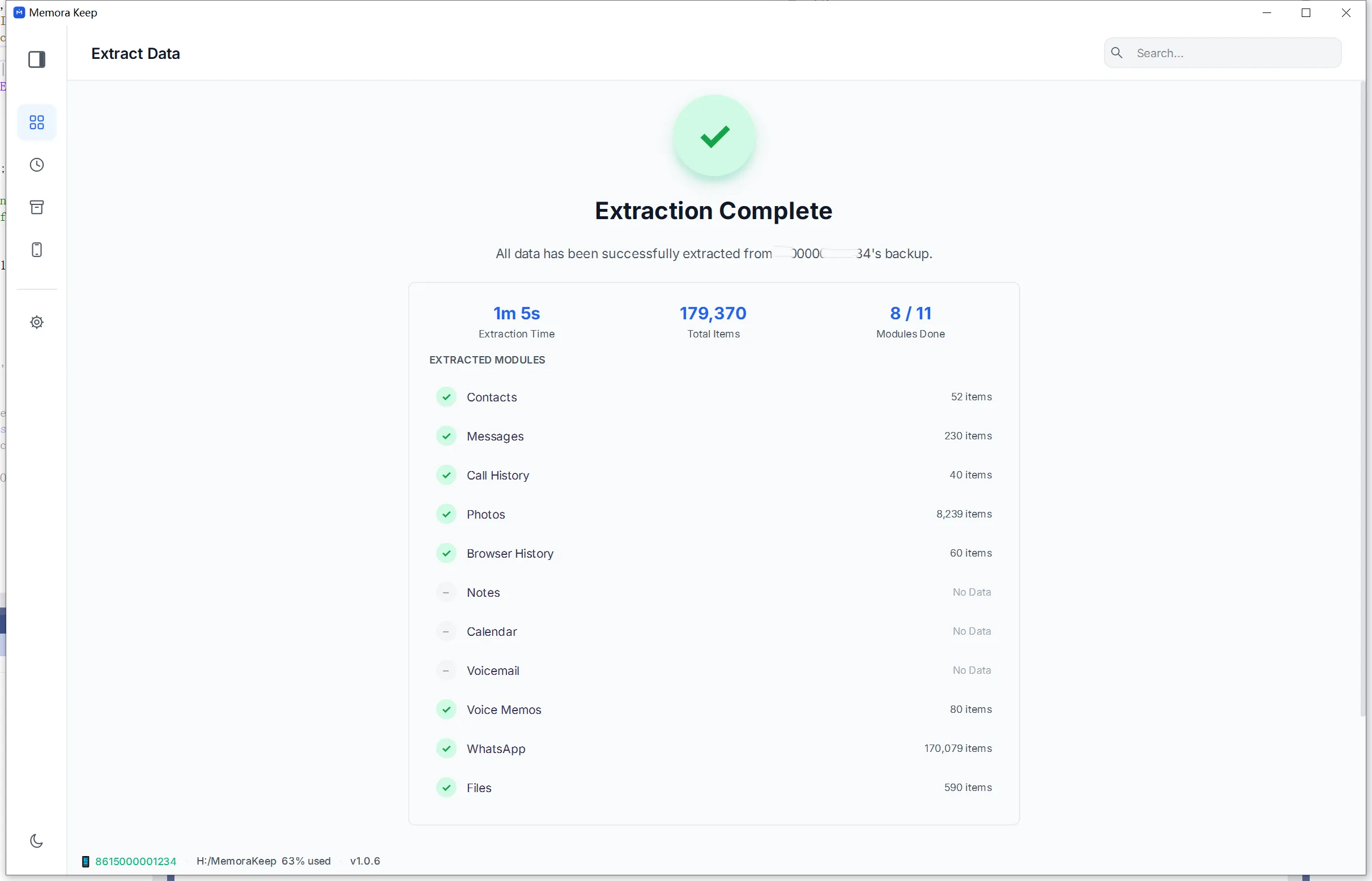Open the settings gear icon
The image size is (1372, 881).
point(37,322)
